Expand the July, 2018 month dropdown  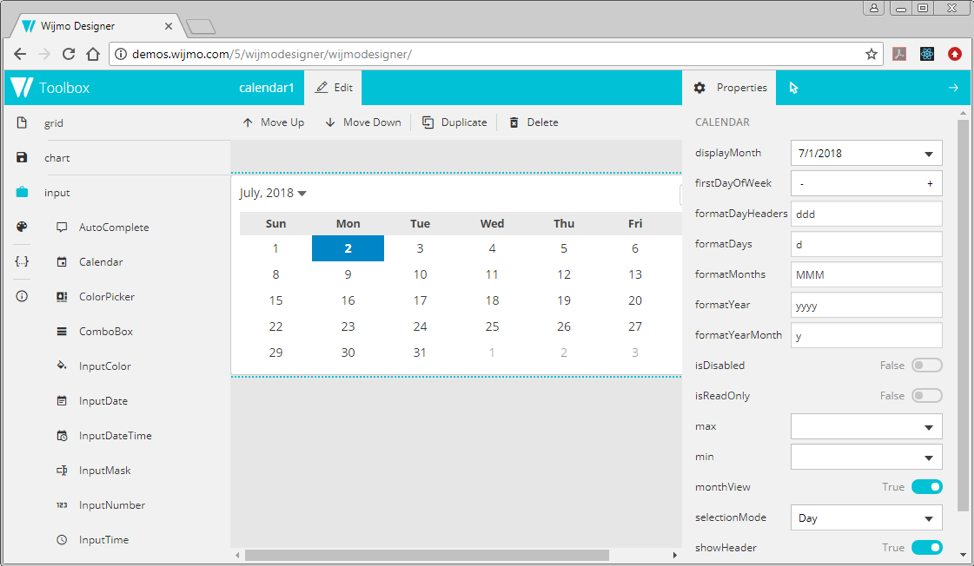[273, 193]
